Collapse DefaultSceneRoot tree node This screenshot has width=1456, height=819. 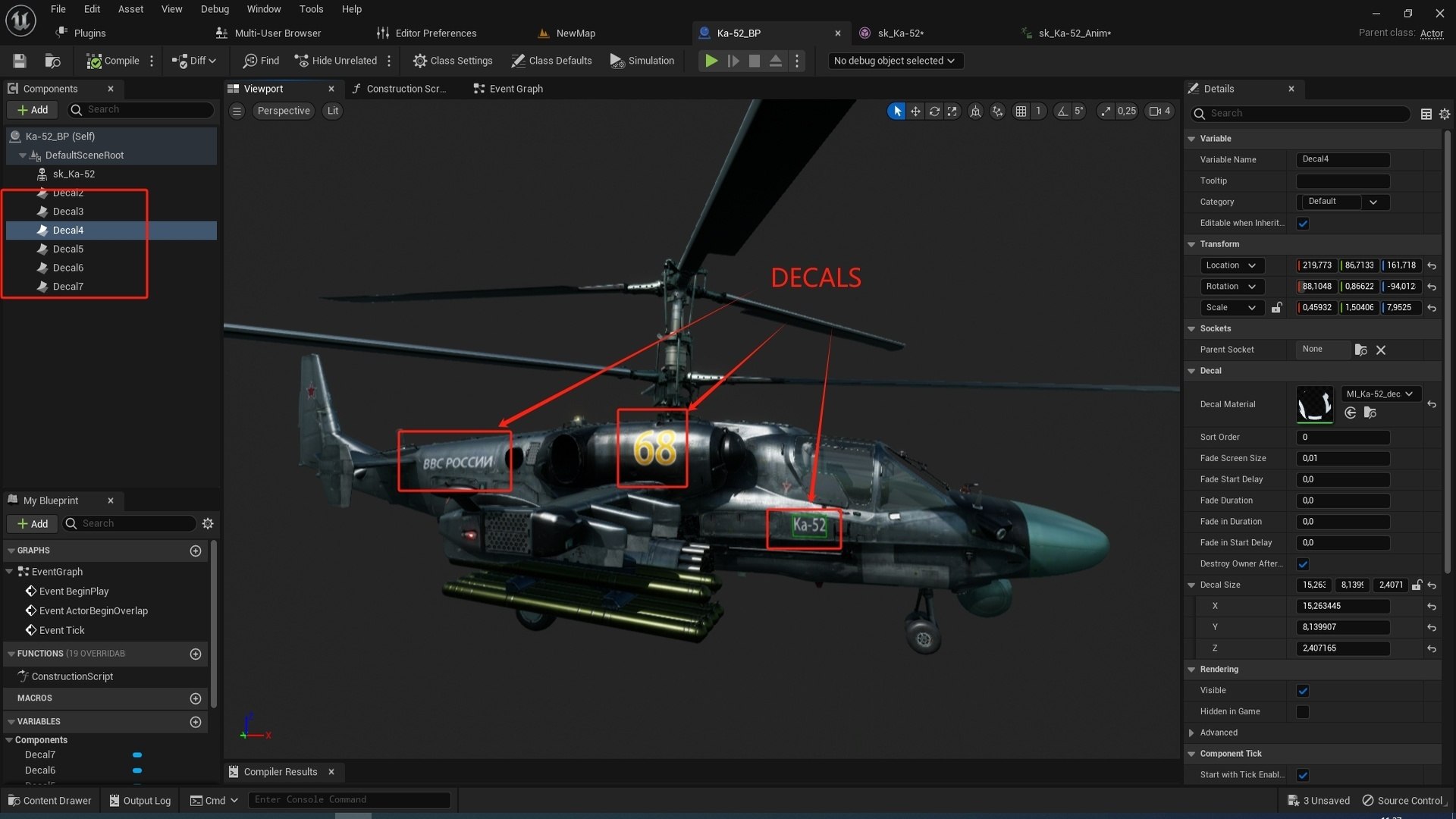pyautogui.click(x=22, y=155)
